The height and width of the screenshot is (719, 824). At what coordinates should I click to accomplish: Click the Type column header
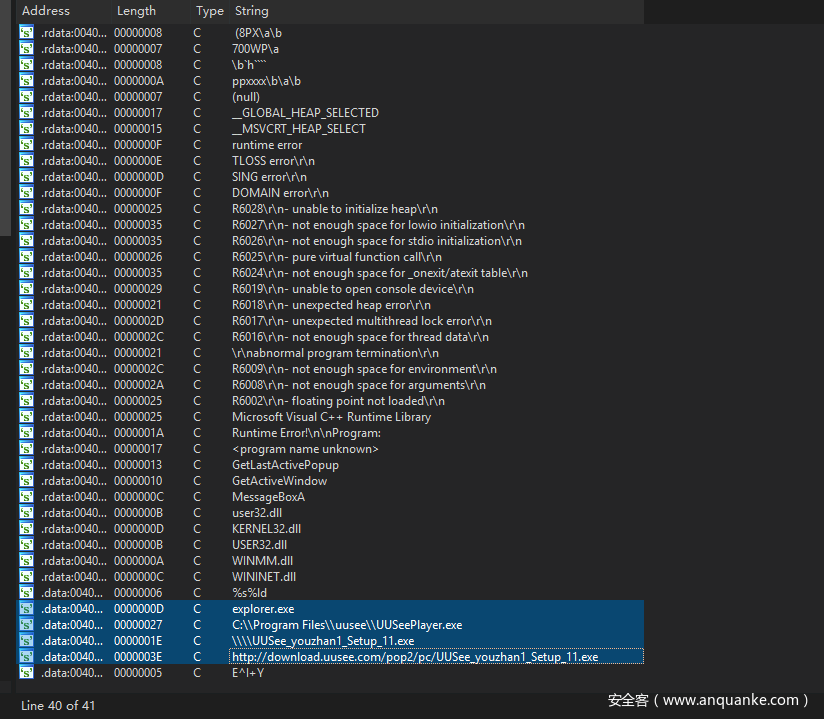click(x=209, y=11)
